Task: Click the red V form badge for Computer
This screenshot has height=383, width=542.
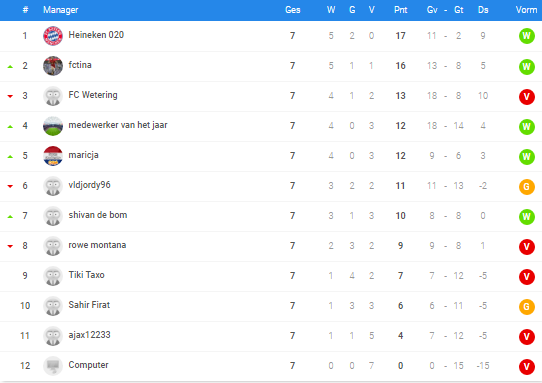Action: pos(526,367)
